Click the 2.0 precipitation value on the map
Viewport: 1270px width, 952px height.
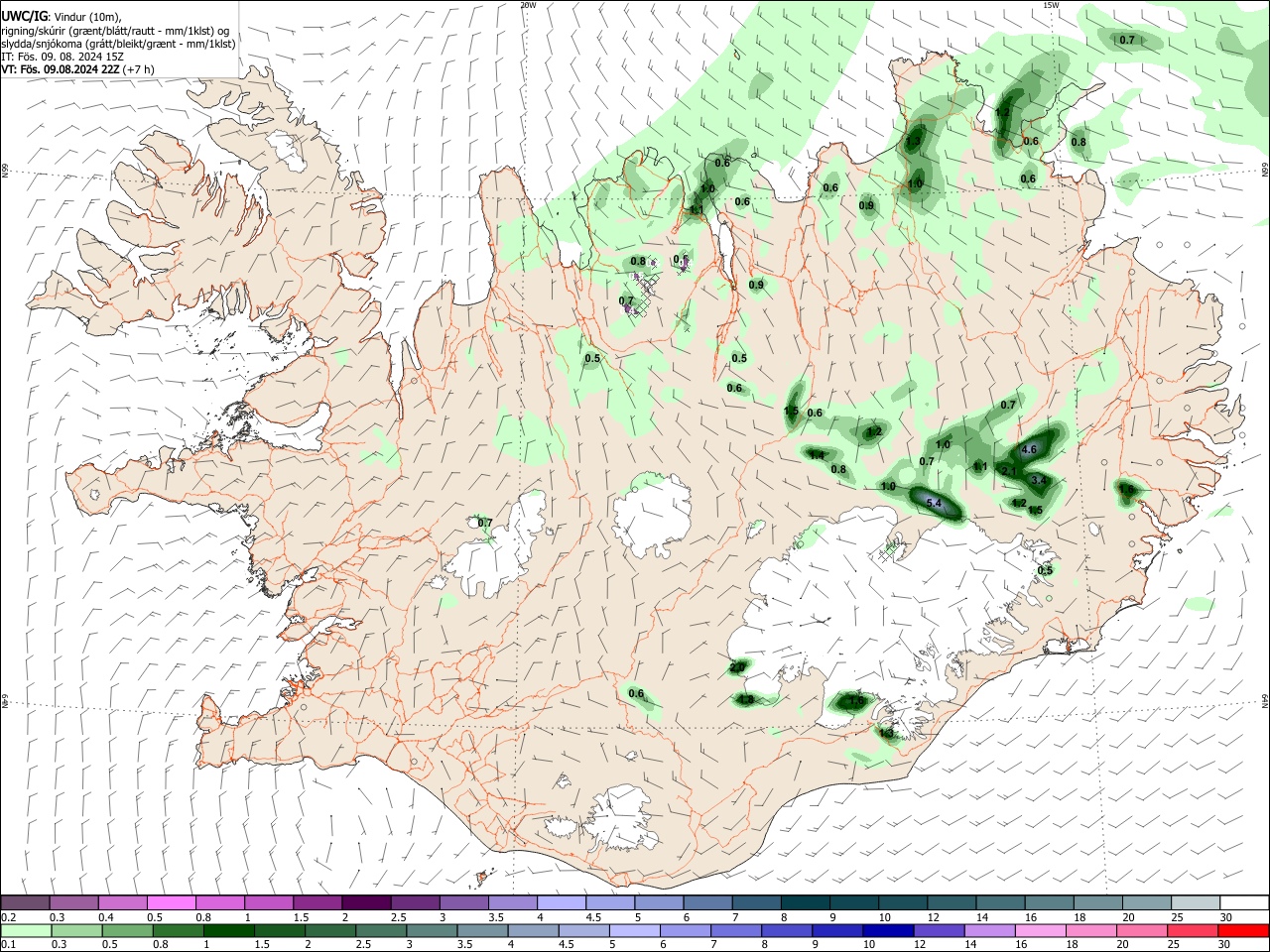pos(737,667)
